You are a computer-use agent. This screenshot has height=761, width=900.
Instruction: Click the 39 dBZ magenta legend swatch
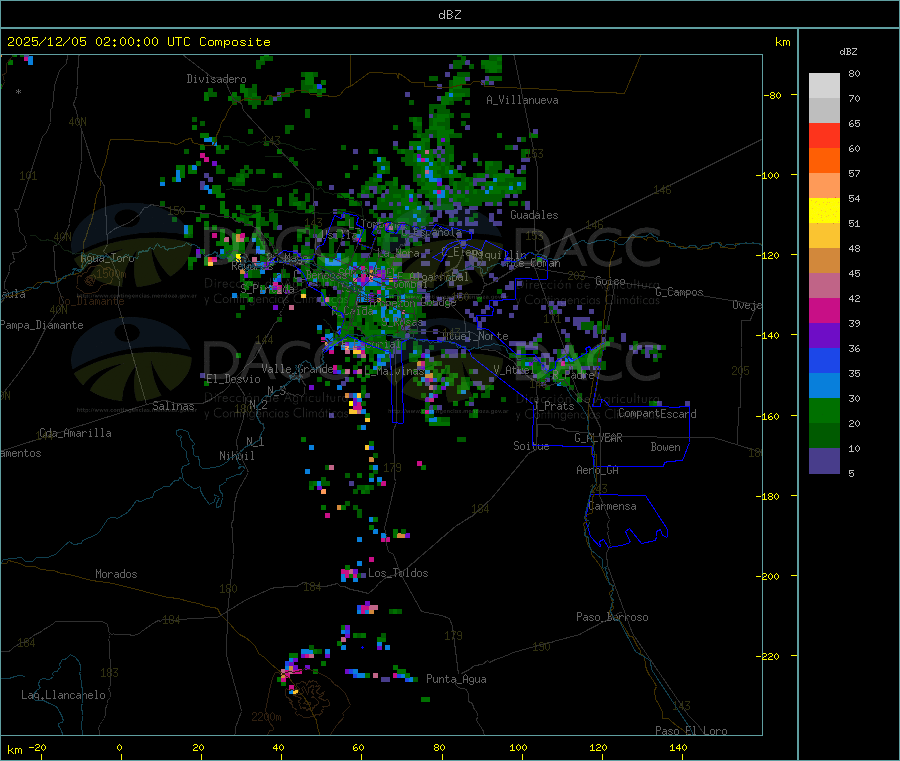(x=824, y=310)
